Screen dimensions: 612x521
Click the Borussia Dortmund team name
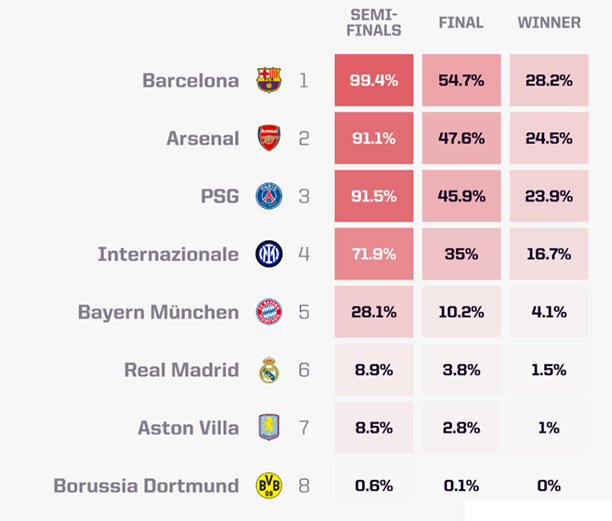point(146,486)
